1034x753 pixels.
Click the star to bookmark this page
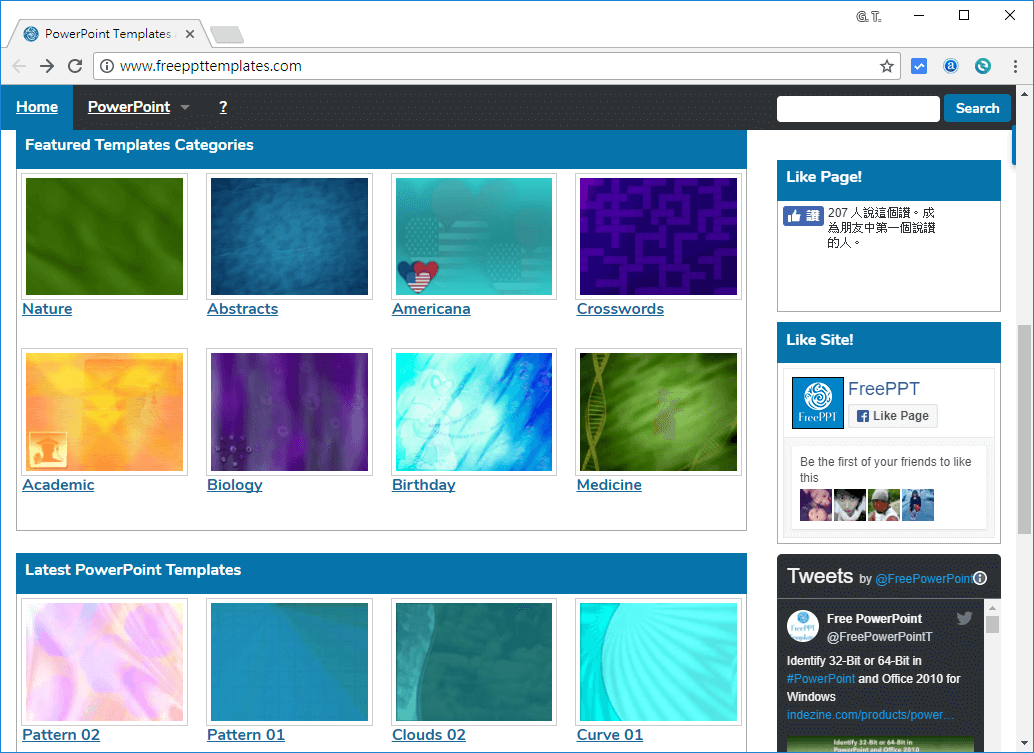tap(886, 66)
